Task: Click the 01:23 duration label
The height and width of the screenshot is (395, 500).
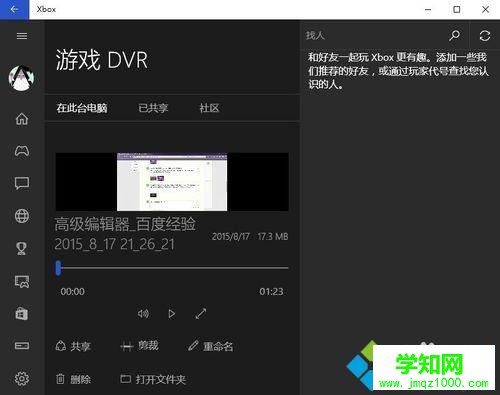Action: pyautogui.click(x=271, y=292)
